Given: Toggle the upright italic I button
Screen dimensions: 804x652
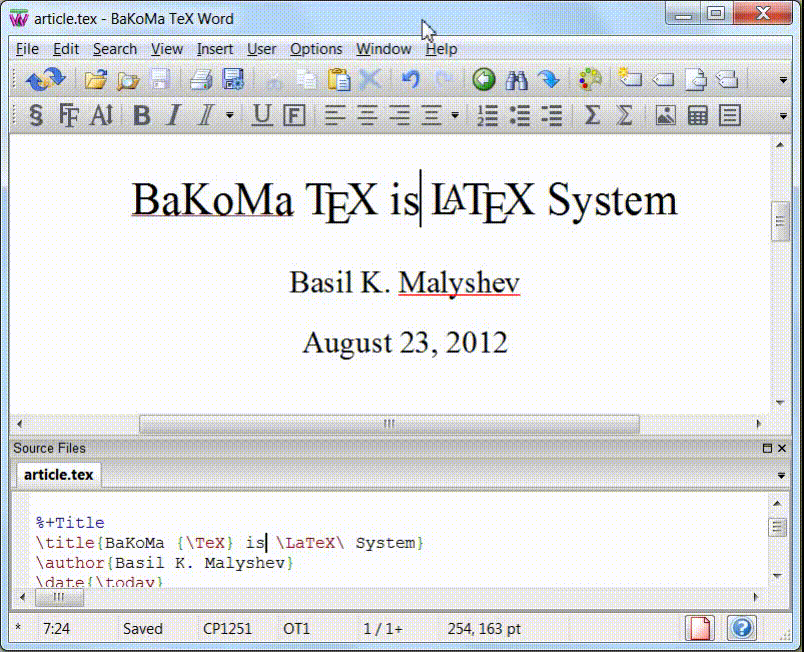Looking at the screenshot, I should [x=174, y=115].
